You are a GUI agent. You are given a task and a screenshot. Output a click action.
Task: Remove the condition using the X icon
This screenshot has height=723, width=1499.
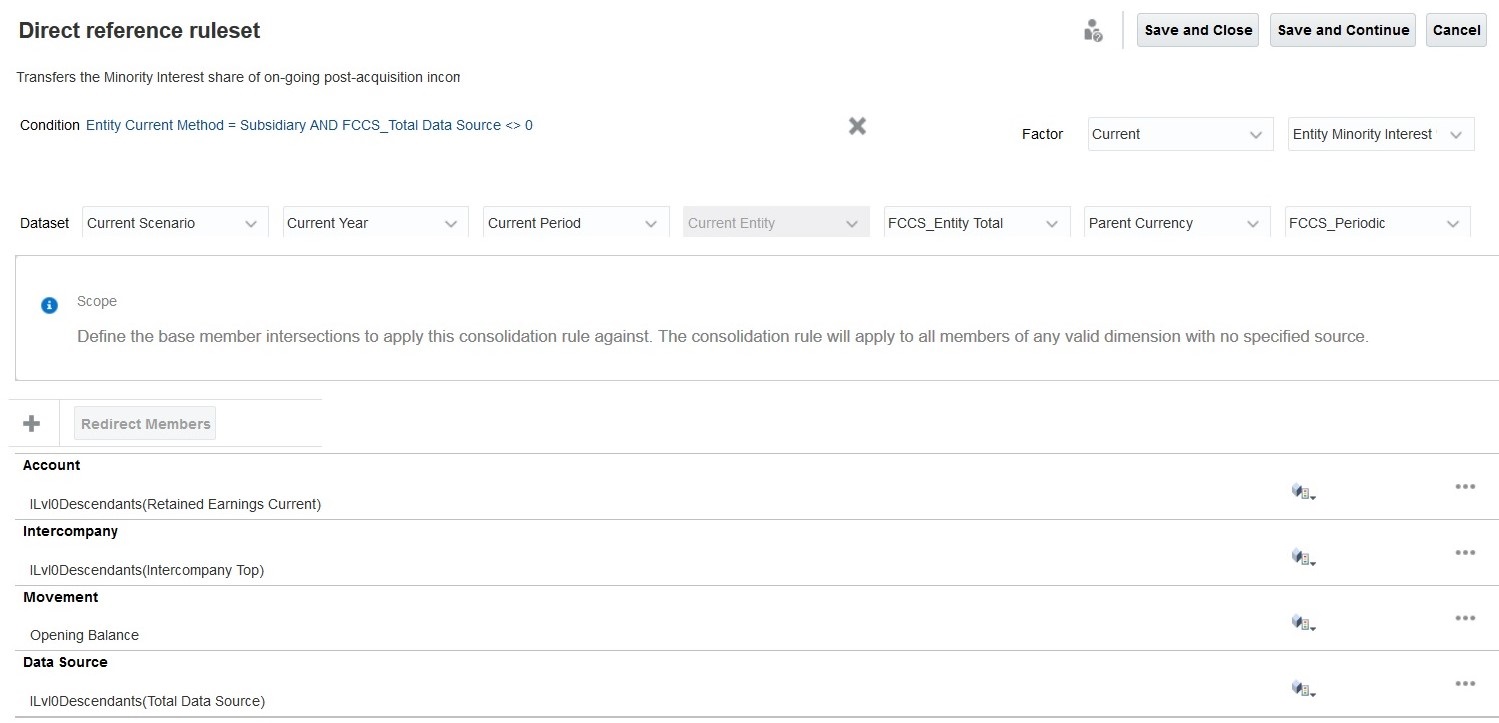[857, 126]
